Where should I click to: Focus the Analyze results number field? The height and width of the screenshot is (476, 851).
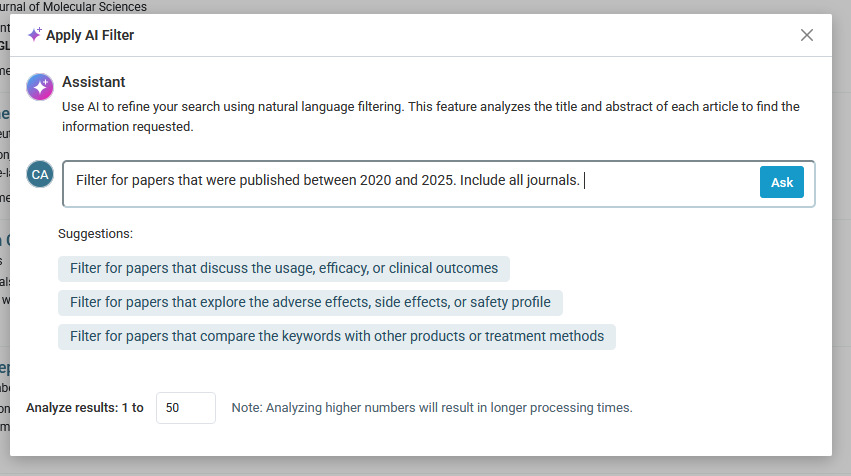(x=185, y=408)
